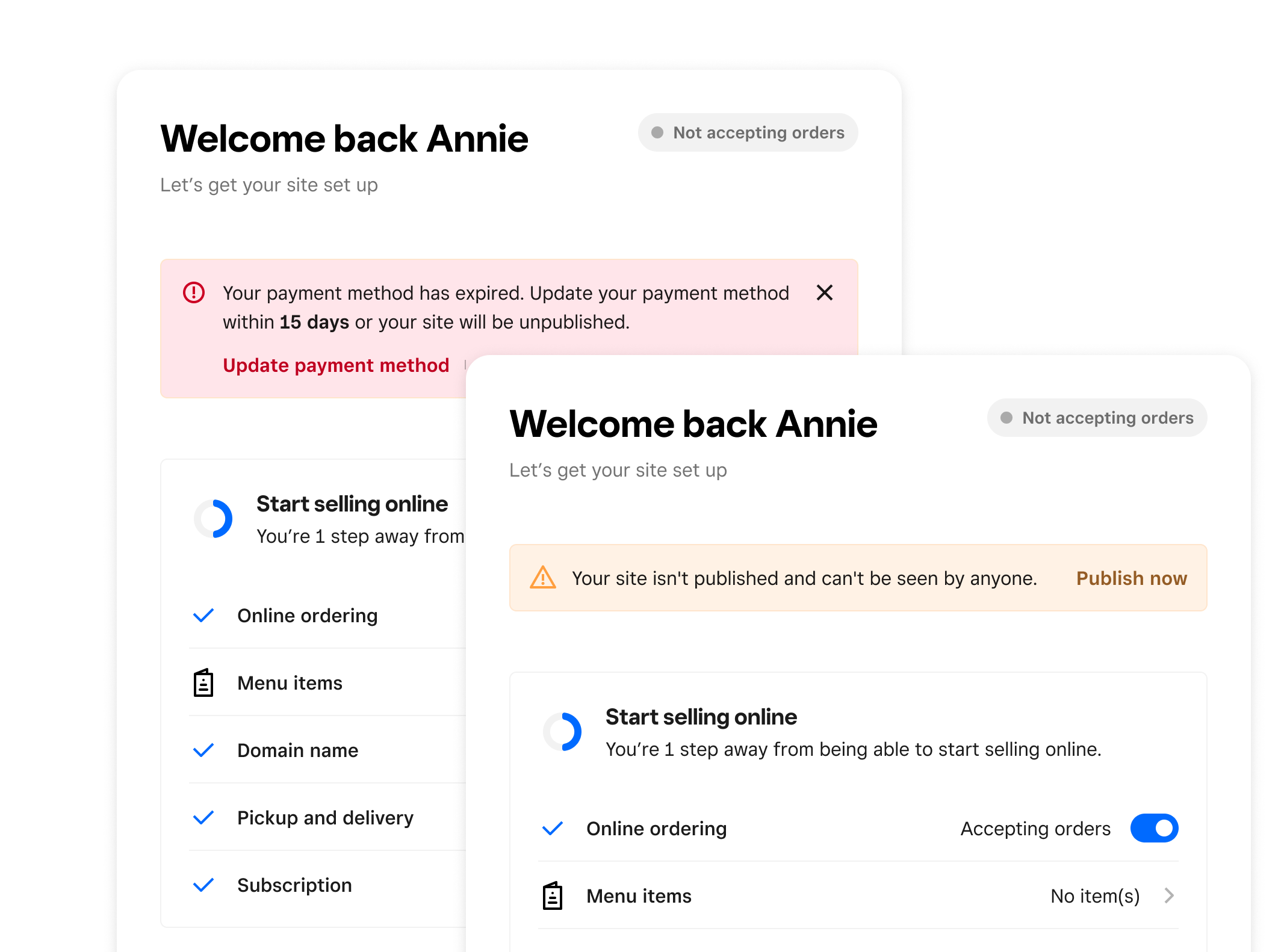Click front card Not accepting orders badge
The height and width of the screenshot is (952, 1287).
click(1096, 418)
